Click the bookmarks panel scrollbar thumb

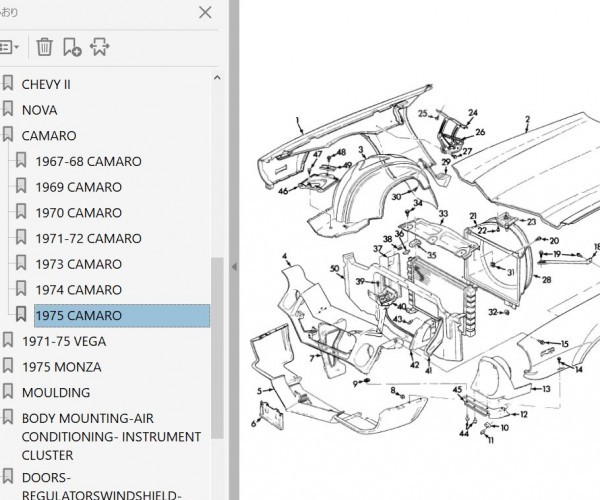[x=217, y=348]
